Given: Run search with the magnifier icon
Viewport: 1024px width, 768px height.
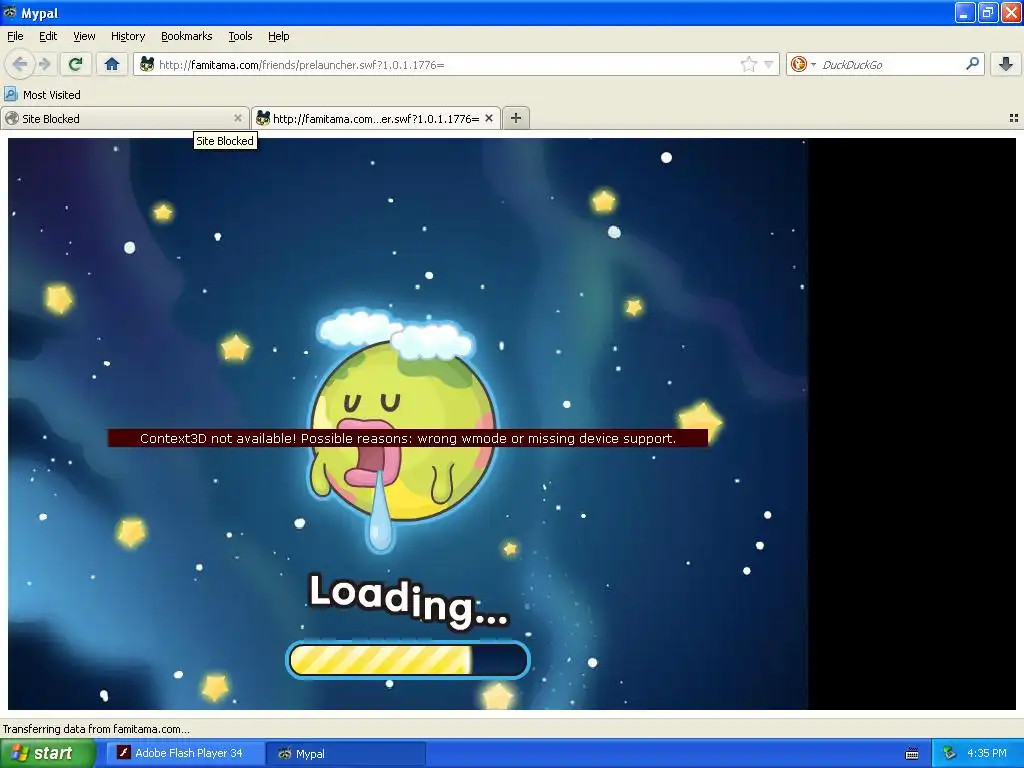Looking at the screenshot, I should 972,64.
